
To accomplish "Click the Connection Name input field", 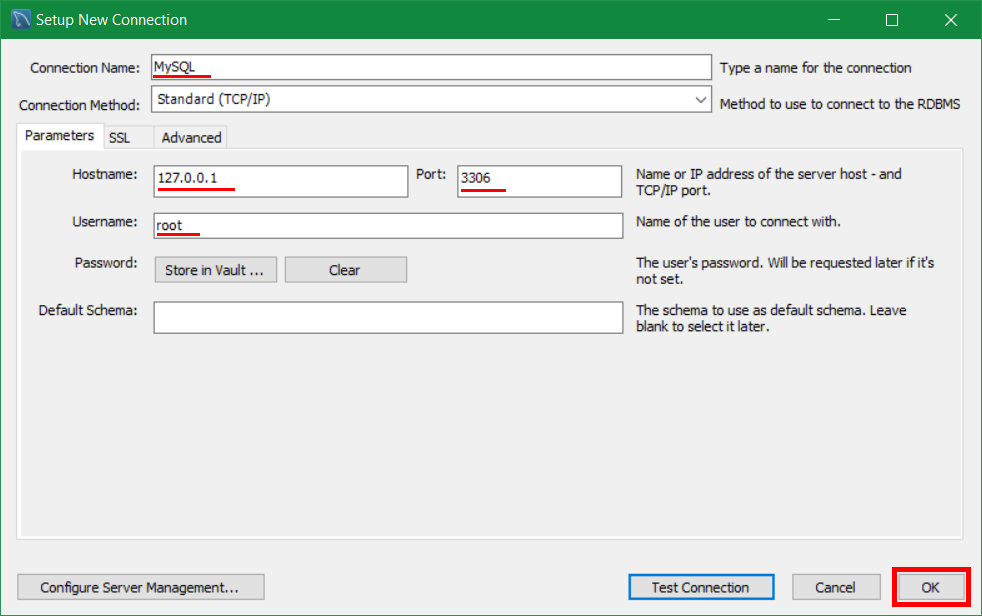I will pos(431,67).
